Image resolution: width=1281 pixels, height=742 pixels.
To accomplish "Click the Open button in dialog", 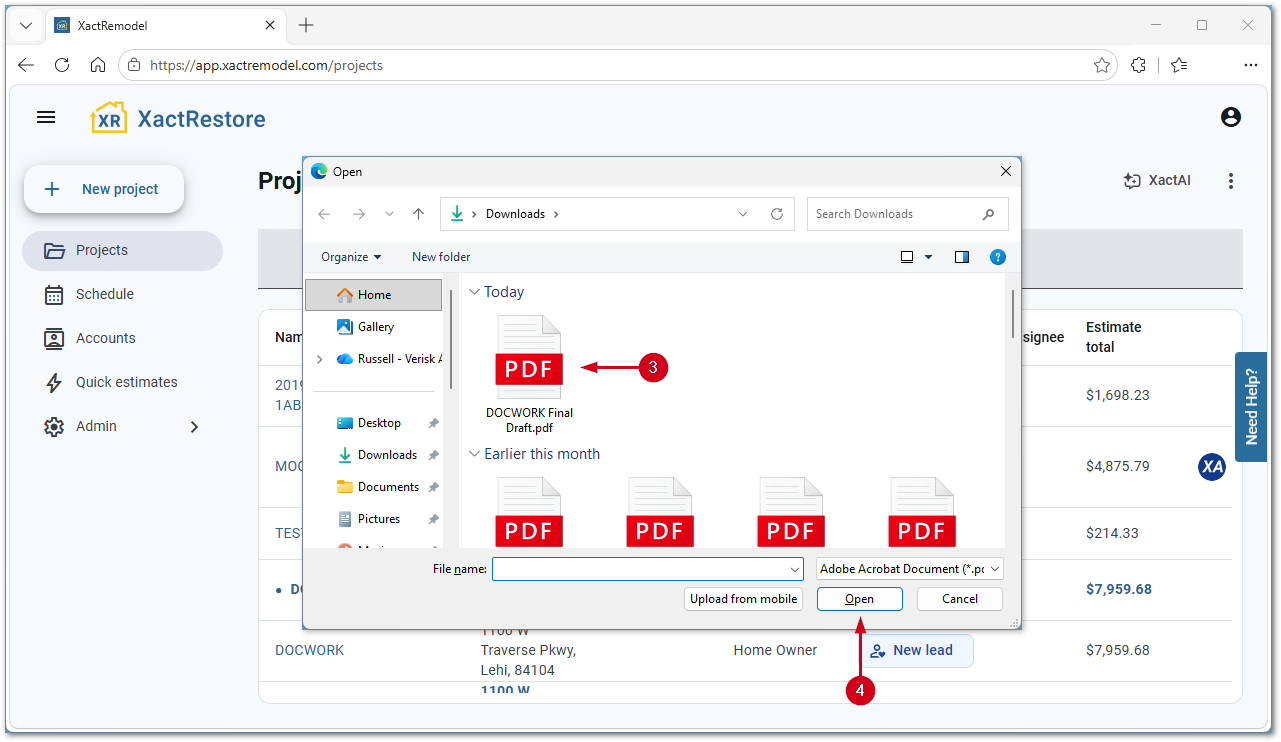I will 860,599.
